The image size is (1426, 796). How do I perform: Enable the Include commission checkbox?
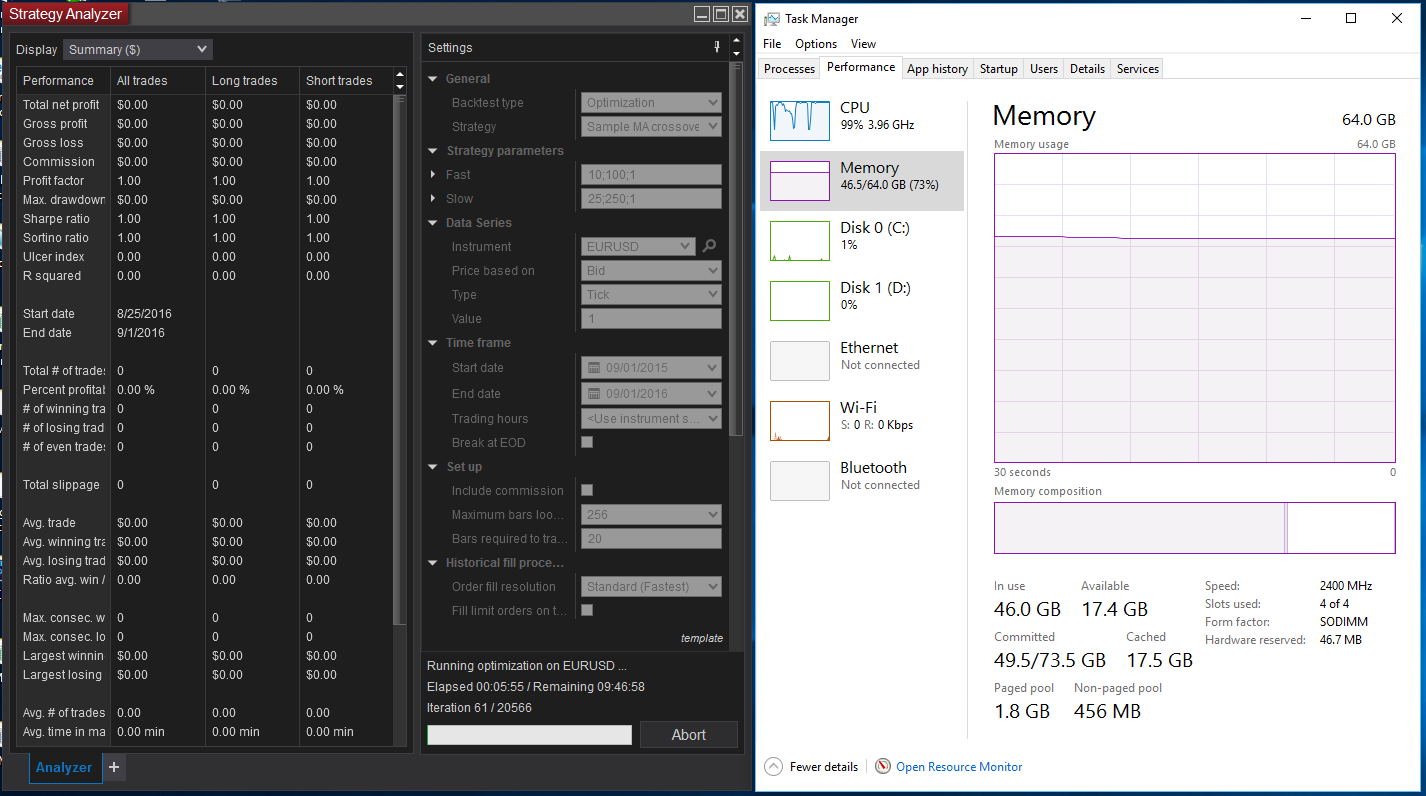tap(587, 490)
